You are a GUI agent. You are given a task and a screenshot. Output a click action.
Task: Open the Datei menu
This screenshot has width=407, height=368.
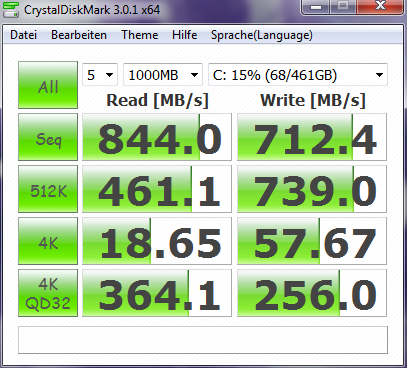coord(23,35)
